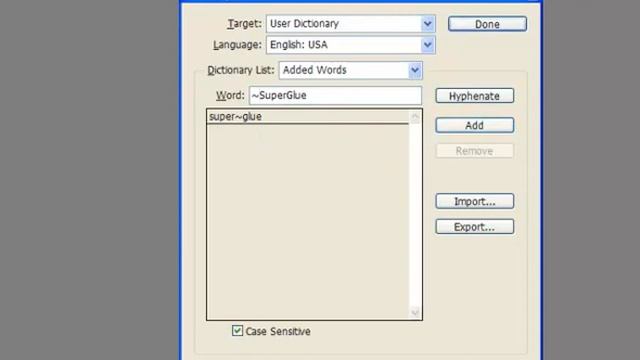Click the word list scrollbar down arrow
Viewport: 640px width, 360px height.
pos(415,313)
